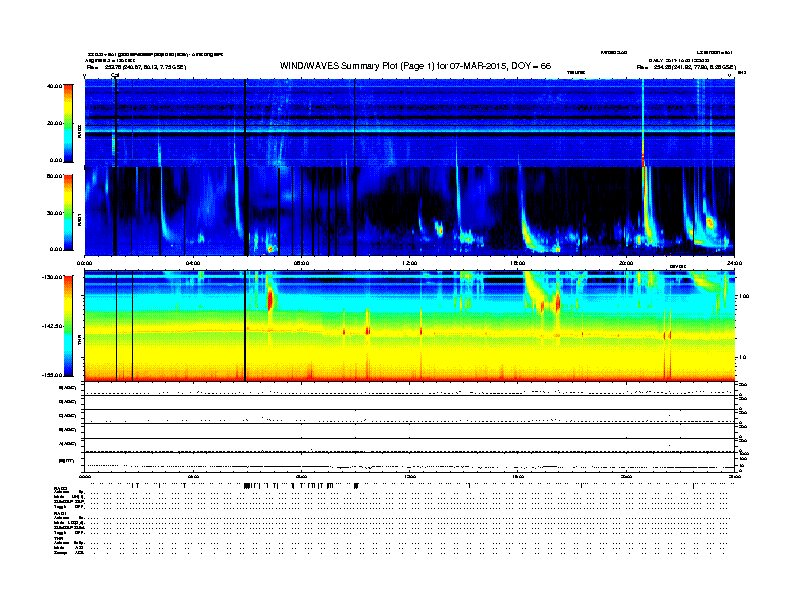Click the 24:00 time label below RAD1 panel
792x612 pixels.
tap(734, 263)
